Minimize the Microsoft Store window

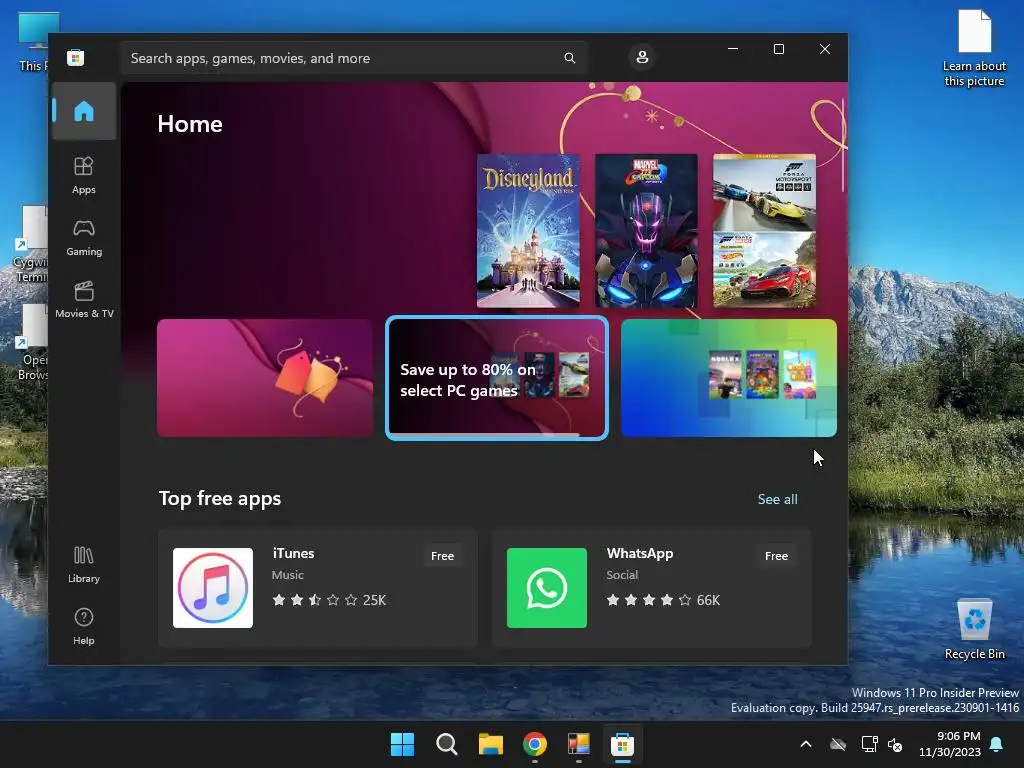coord(733,49)
